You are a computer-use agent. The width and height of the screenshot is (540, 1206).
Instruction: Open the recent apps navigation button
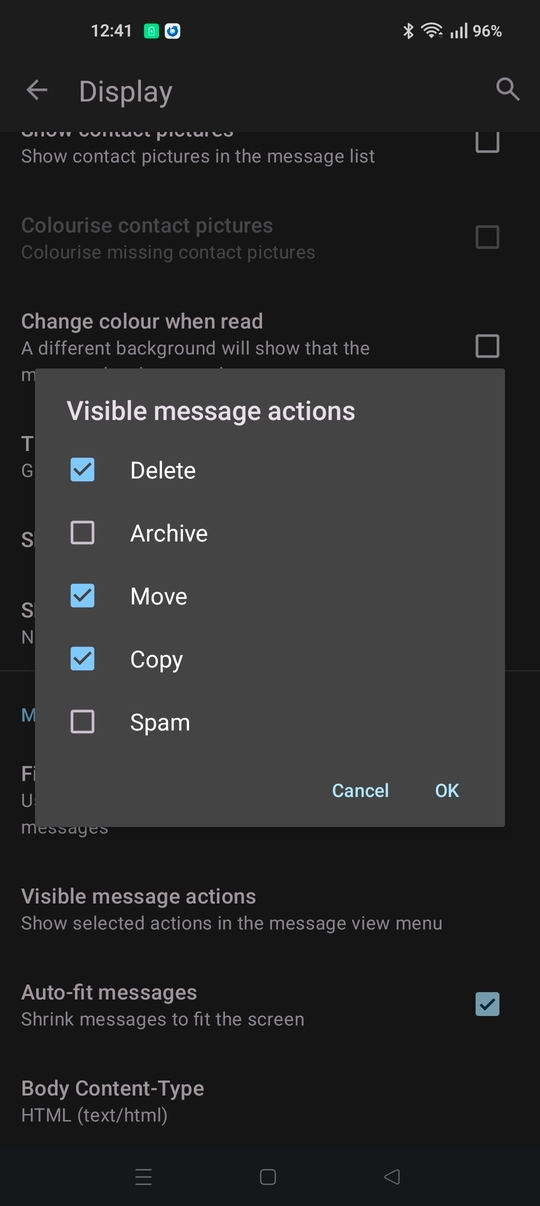144,1177
